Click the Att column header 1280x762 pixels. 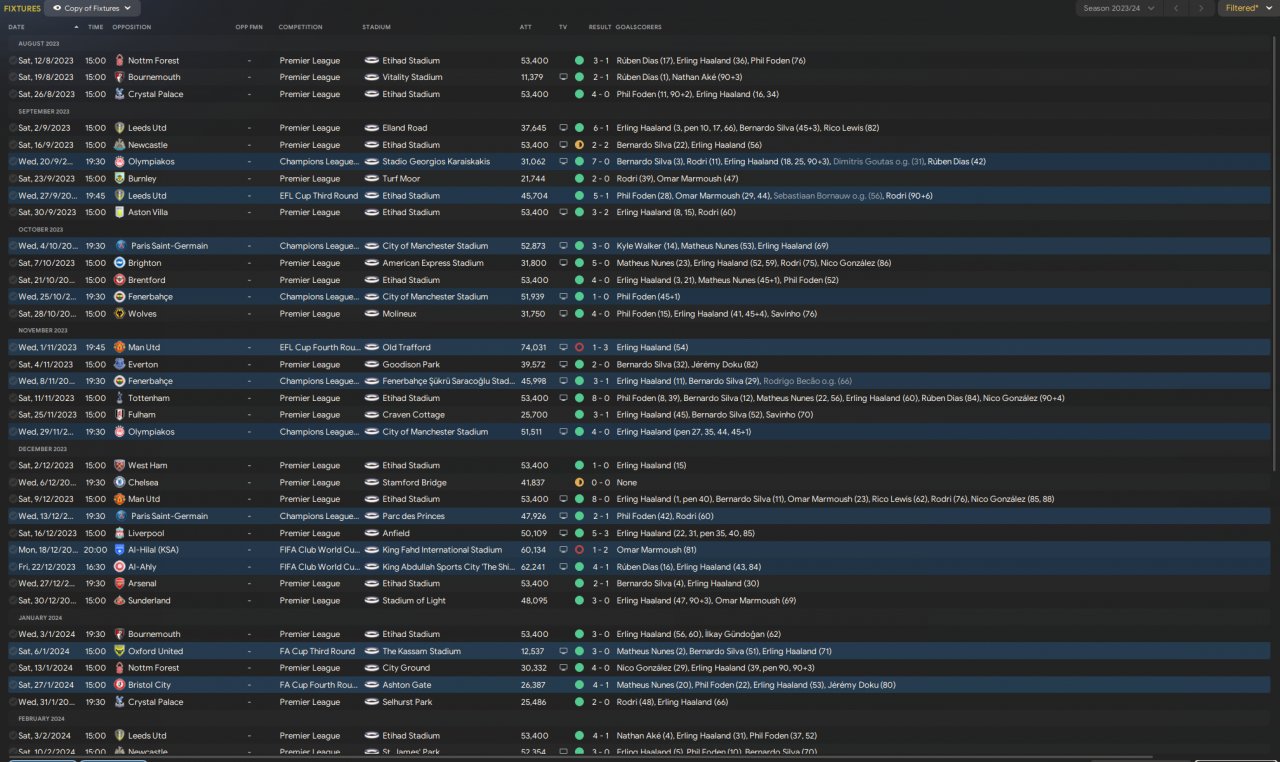coord(526,27)
